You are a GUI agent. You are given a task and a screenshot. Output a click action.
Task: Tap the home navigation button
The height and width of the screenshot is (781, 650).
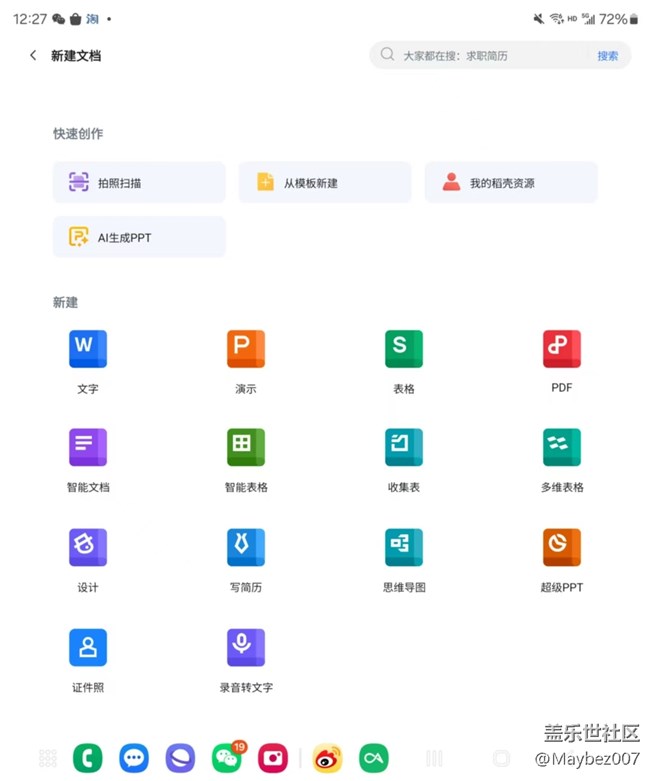point(501,759)
